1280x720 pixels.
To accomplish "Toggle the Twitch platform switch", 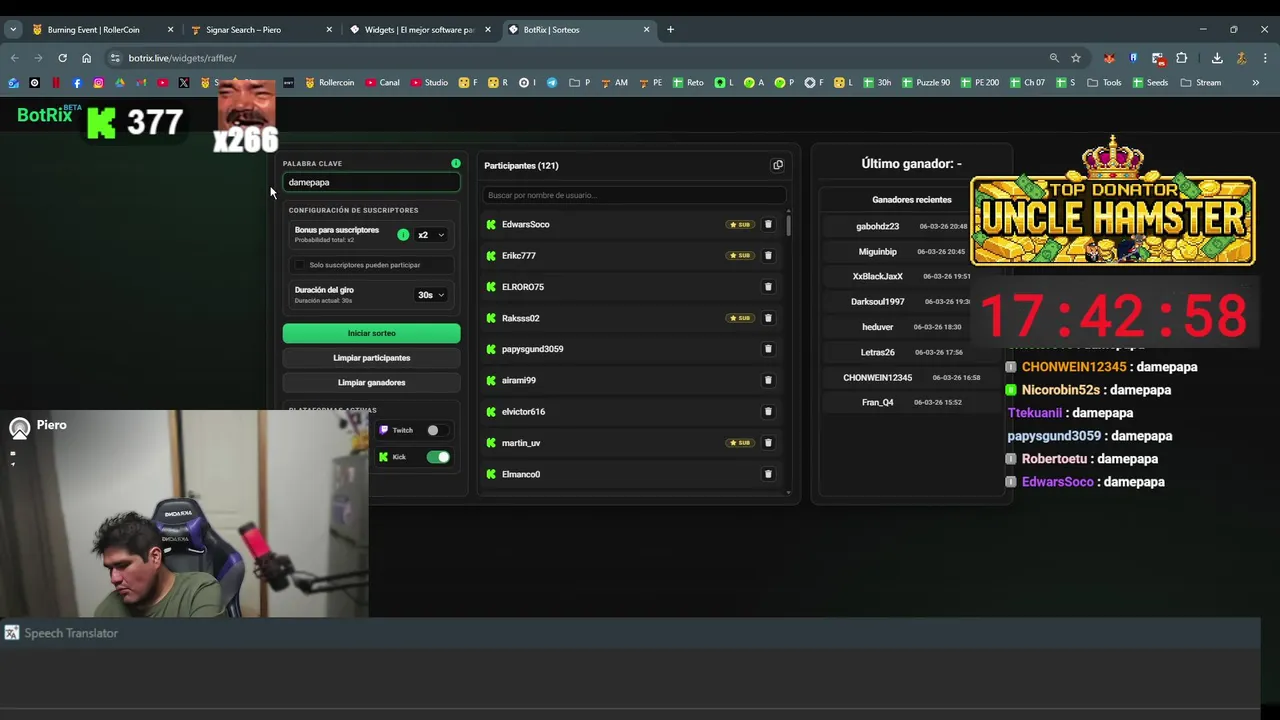I will click(x=438, y=430).
